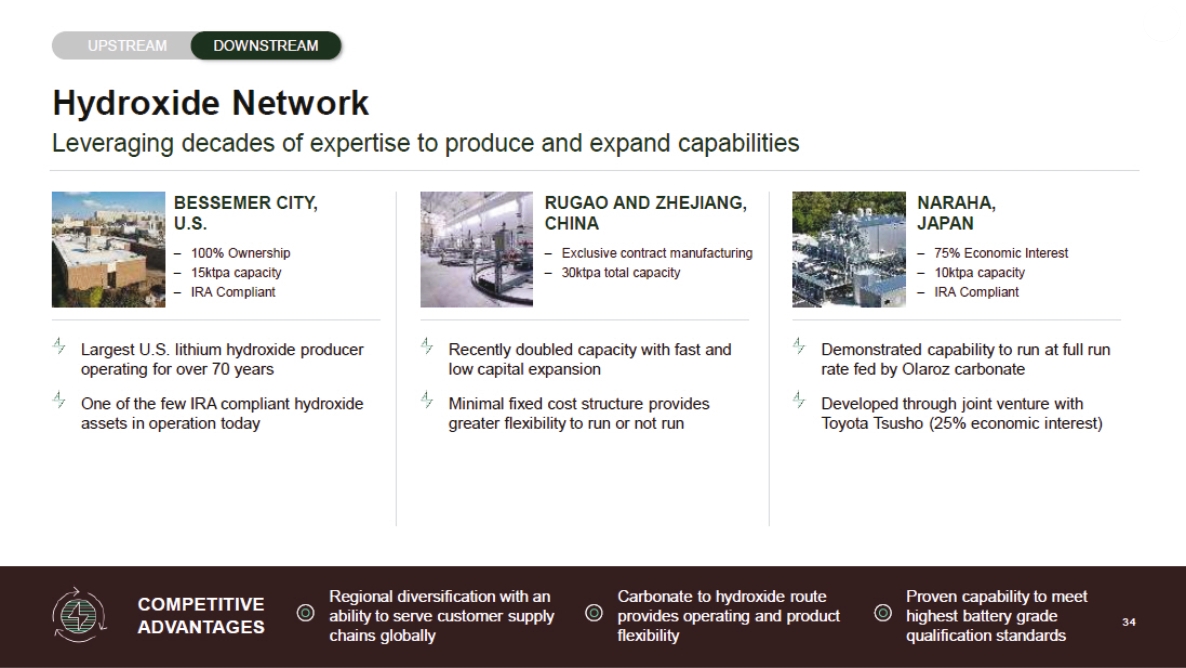Click Exclusive contract manufacturing text
Image resolution: width=1186 pixels, height=668 pixels.
coord(657,253)
